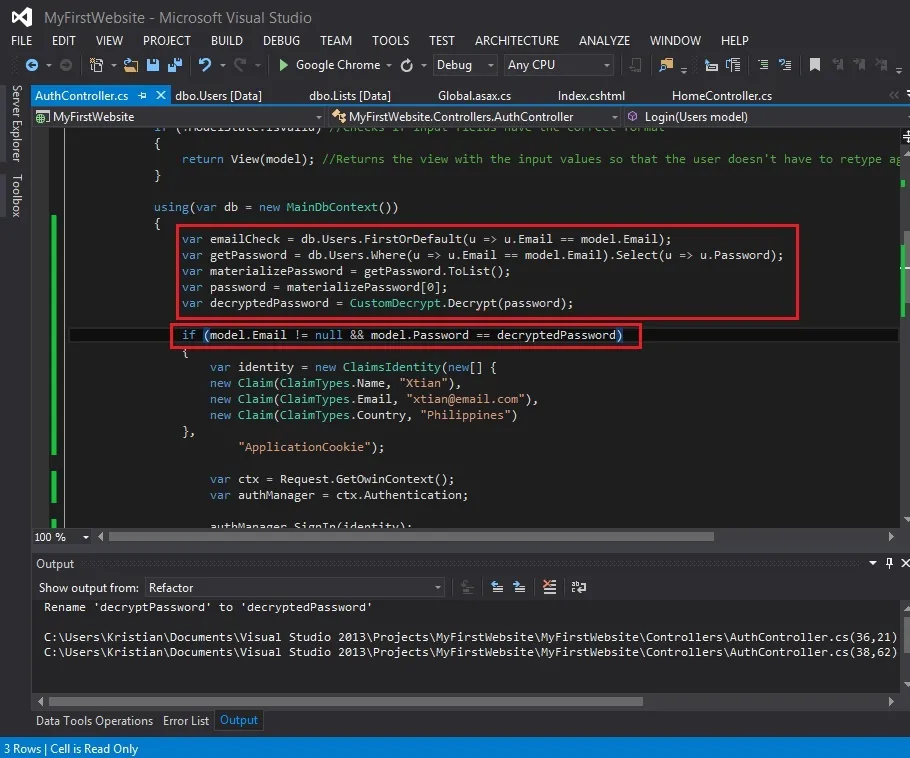The image size is (910, 758).
Task: Open the MyFirstWebsite project navigation dropdown
Action: (178, 117)
